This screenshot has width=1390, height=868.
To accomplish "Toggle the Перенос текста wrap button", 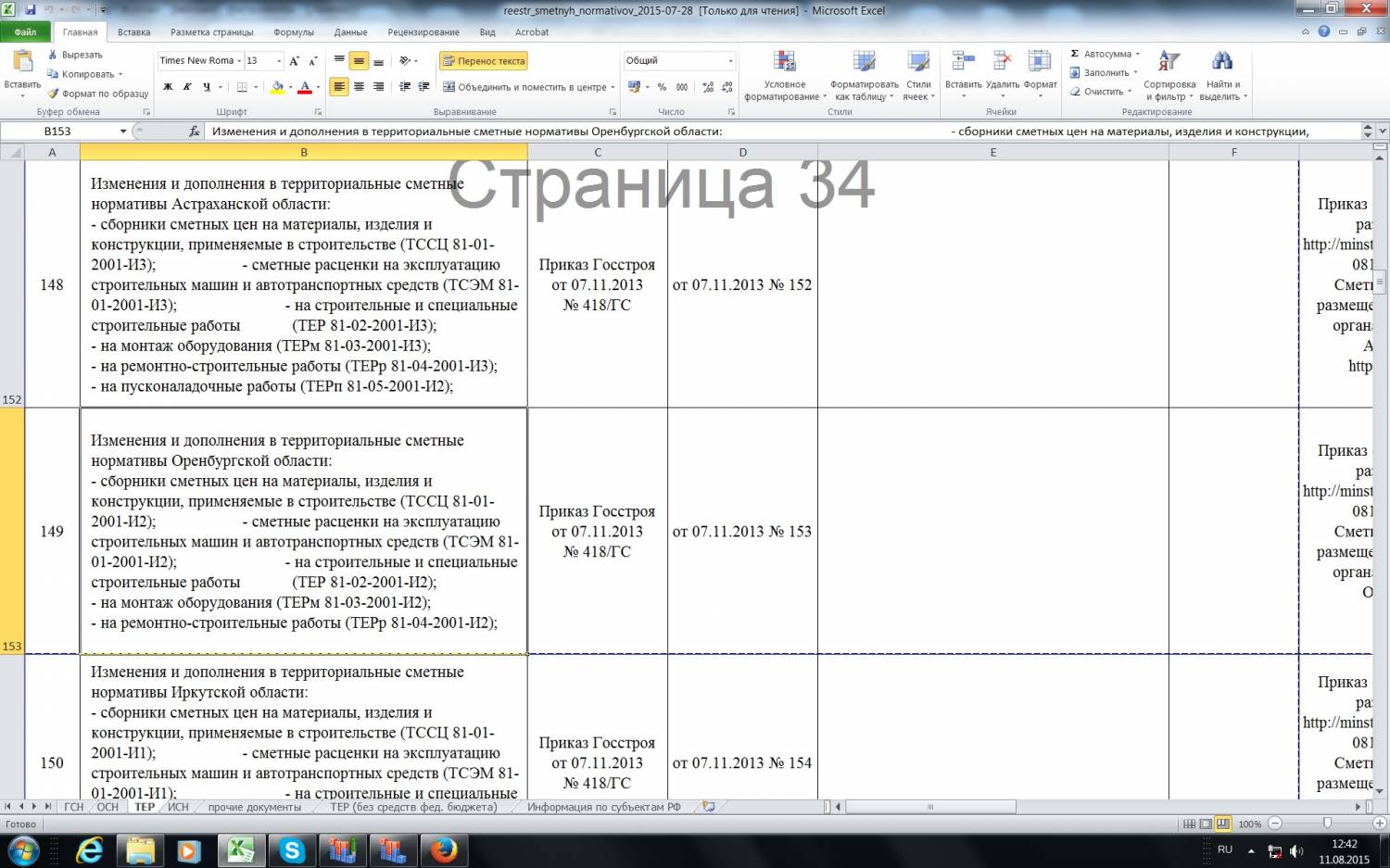I will (483, 61).
